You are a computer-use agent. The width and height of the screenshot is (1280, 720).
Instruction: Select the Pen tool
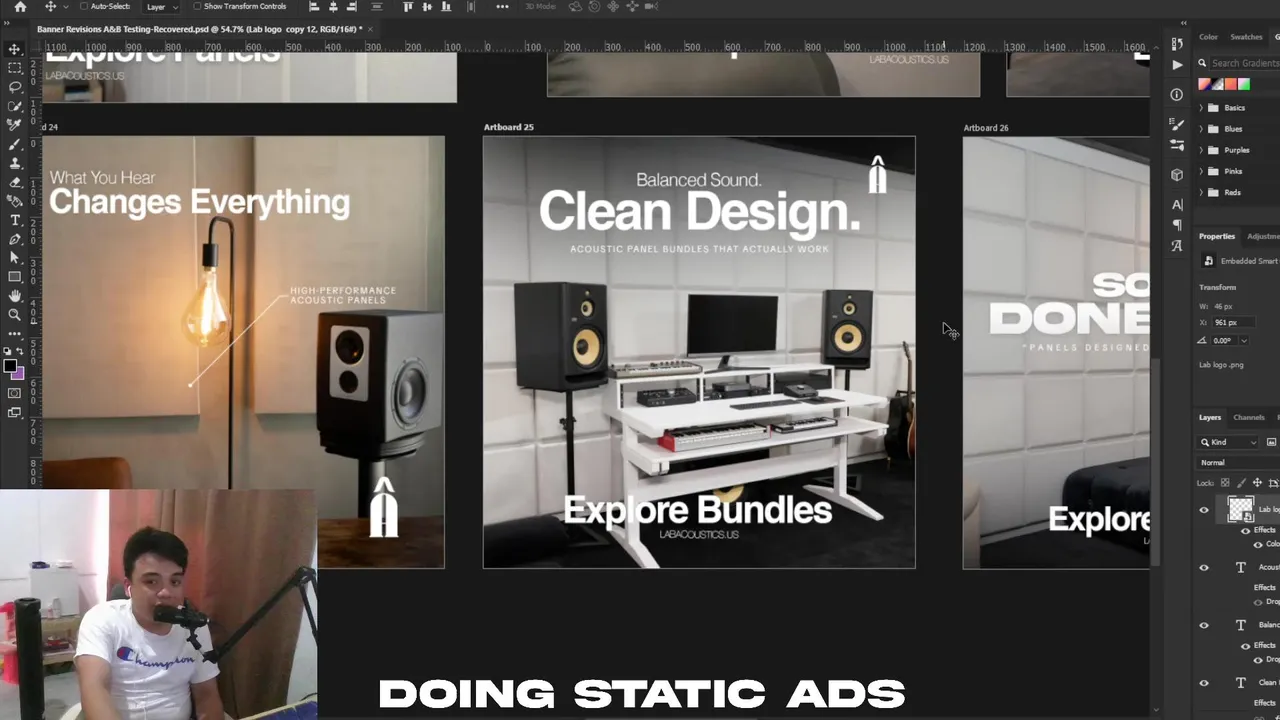[x=15, y=239]
